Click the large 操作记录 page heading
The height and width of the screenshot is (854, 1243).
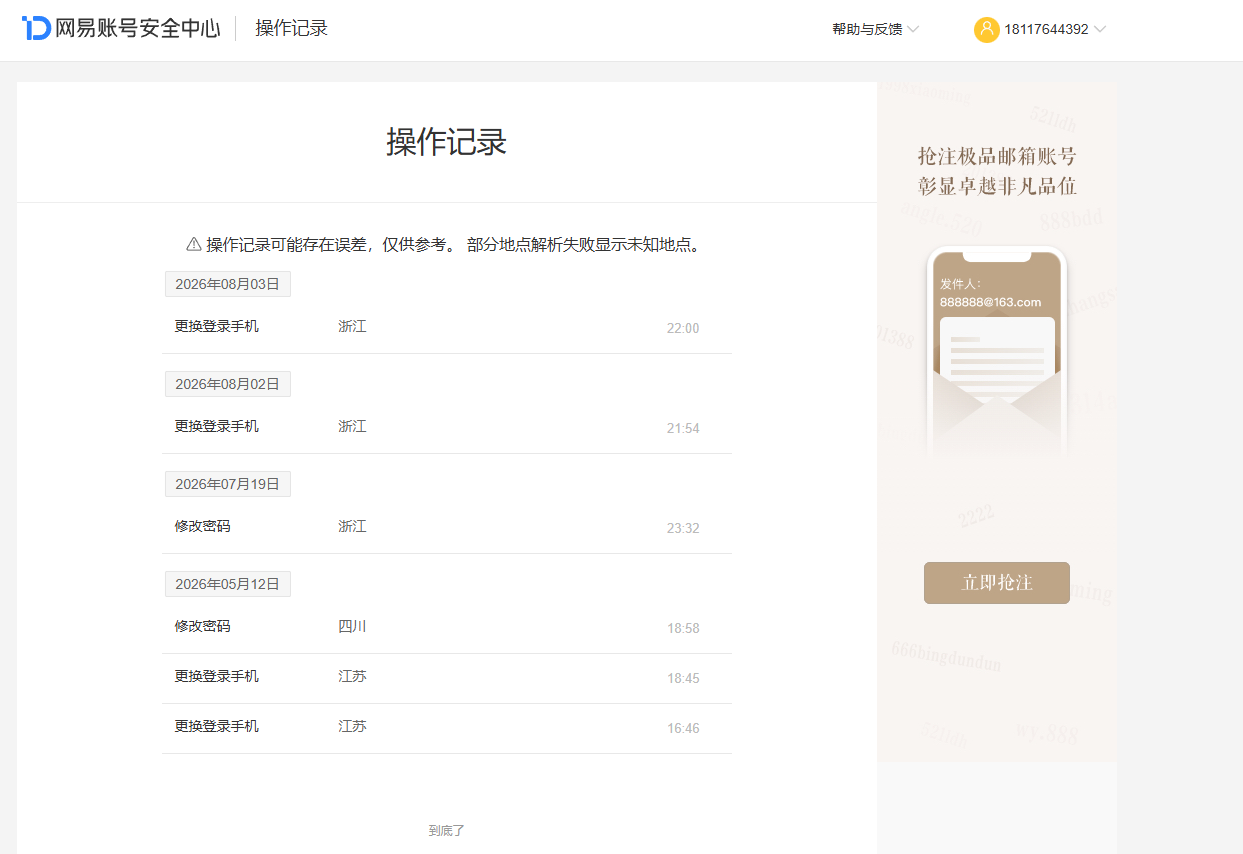pos(447,142)
